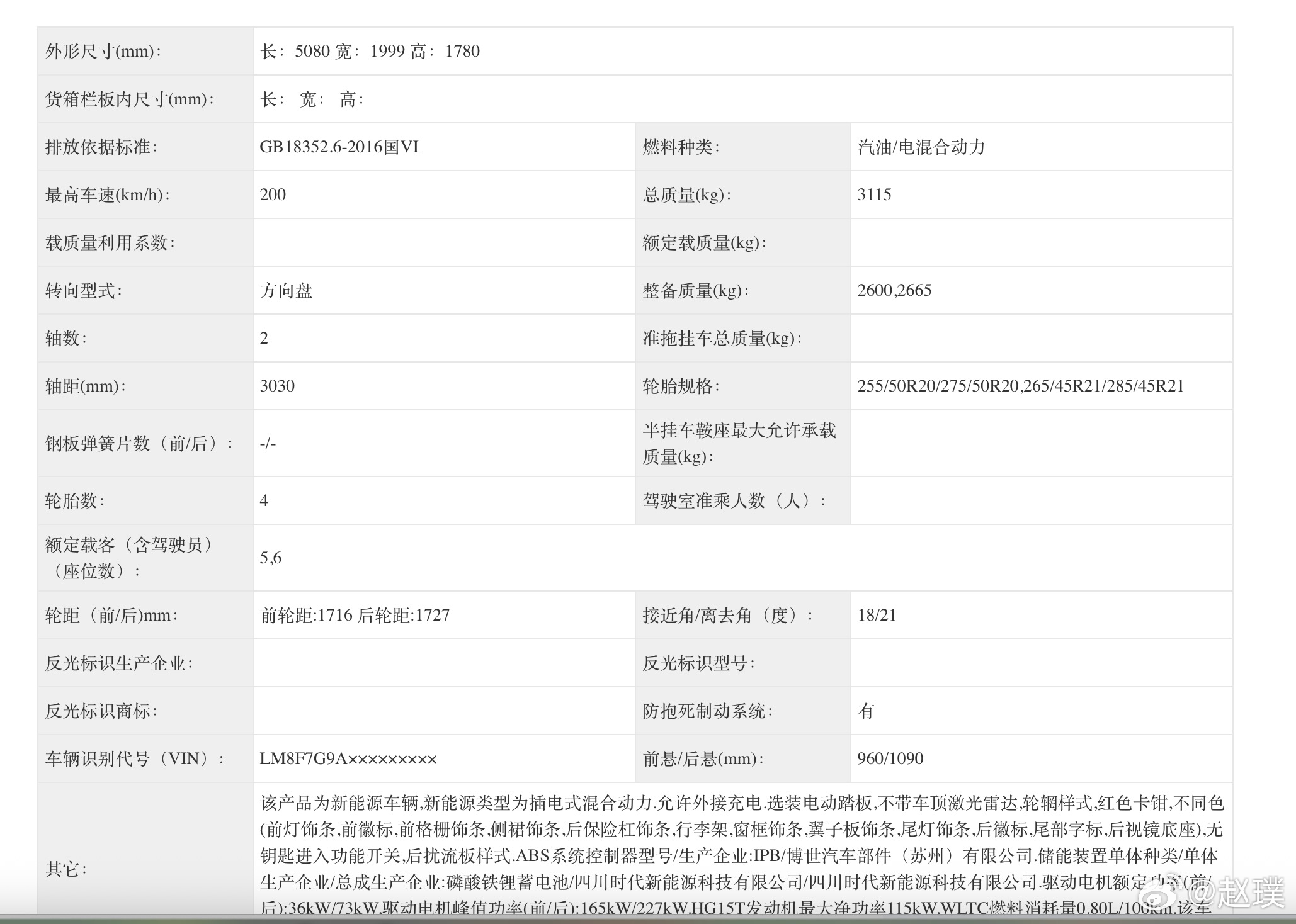This screenshot has height=924, width=1296.
Task: Click the label '轴距(mm):'
Action: coord(86,386)
